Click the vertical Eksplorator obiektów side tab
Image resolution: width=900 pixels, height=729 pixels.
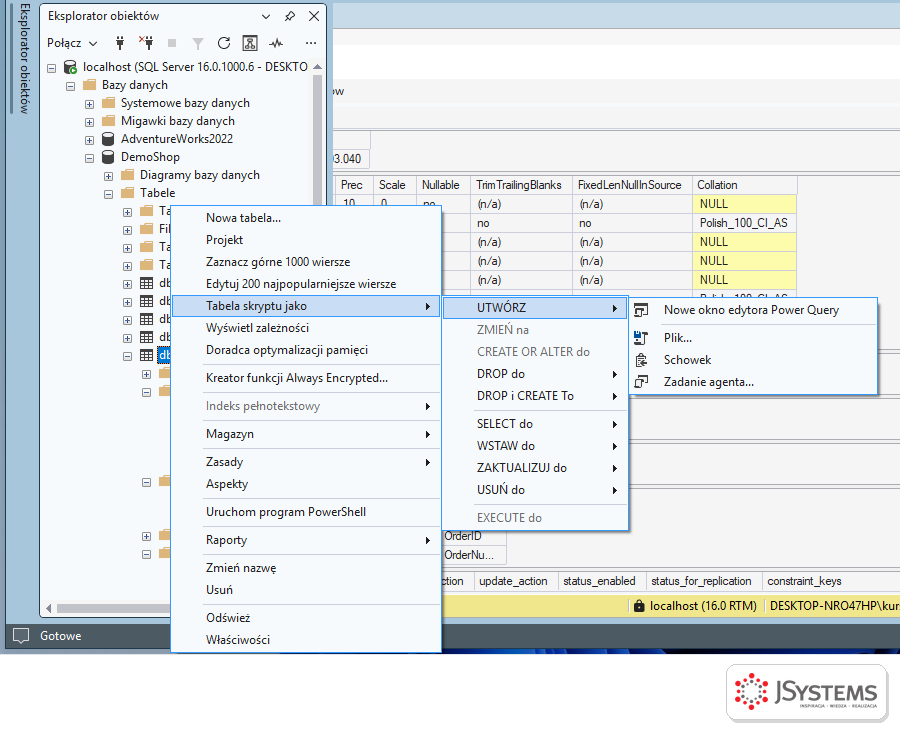coord(24,59)
